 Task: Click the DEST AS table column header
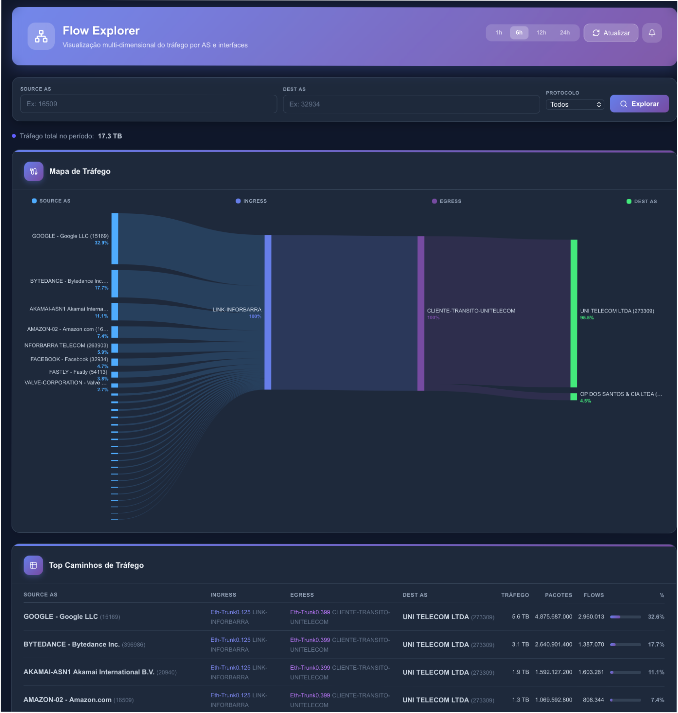click(415, 595)
